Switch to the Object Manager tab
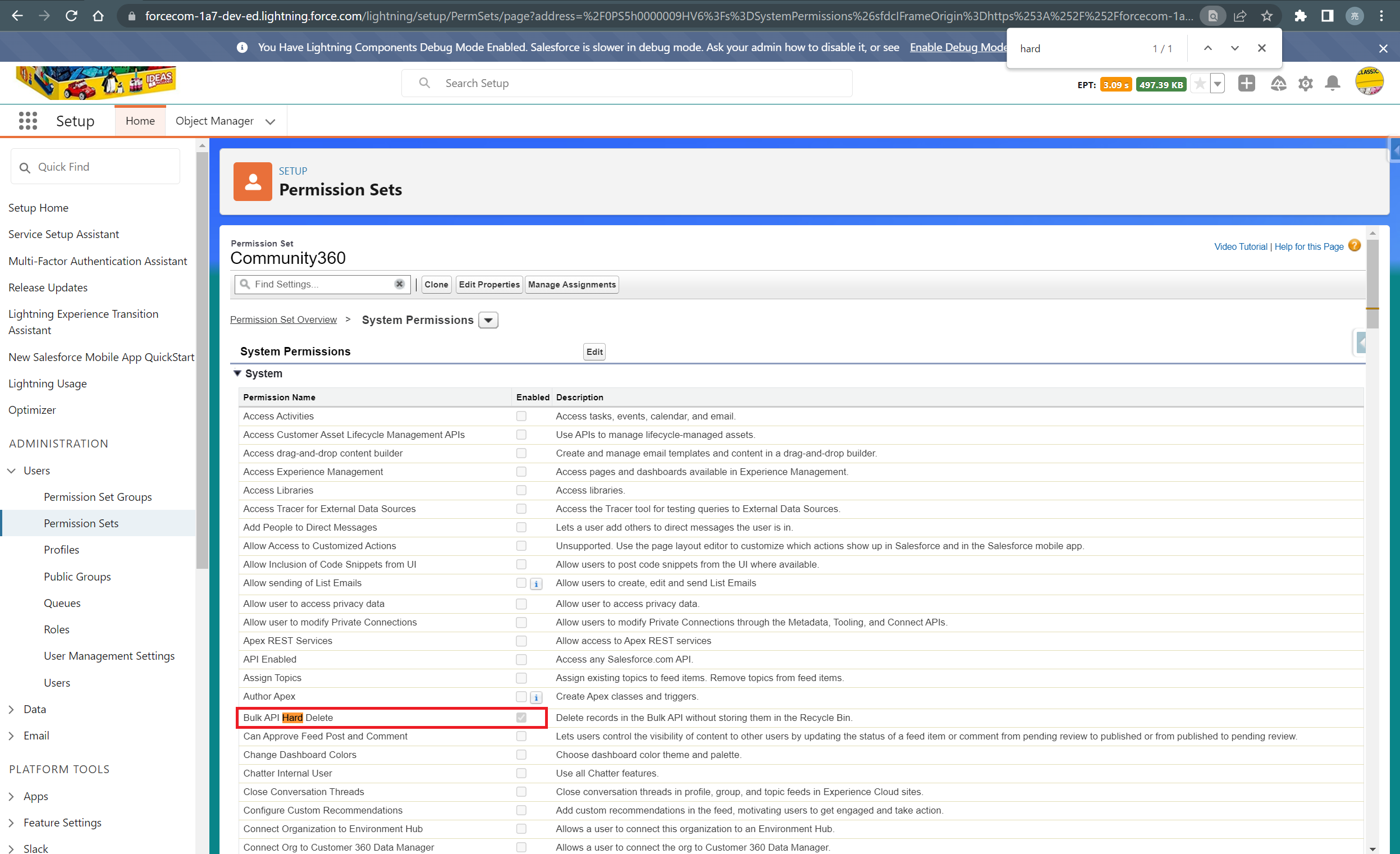This screenshot has height=854, width=1400. point(215,121)
